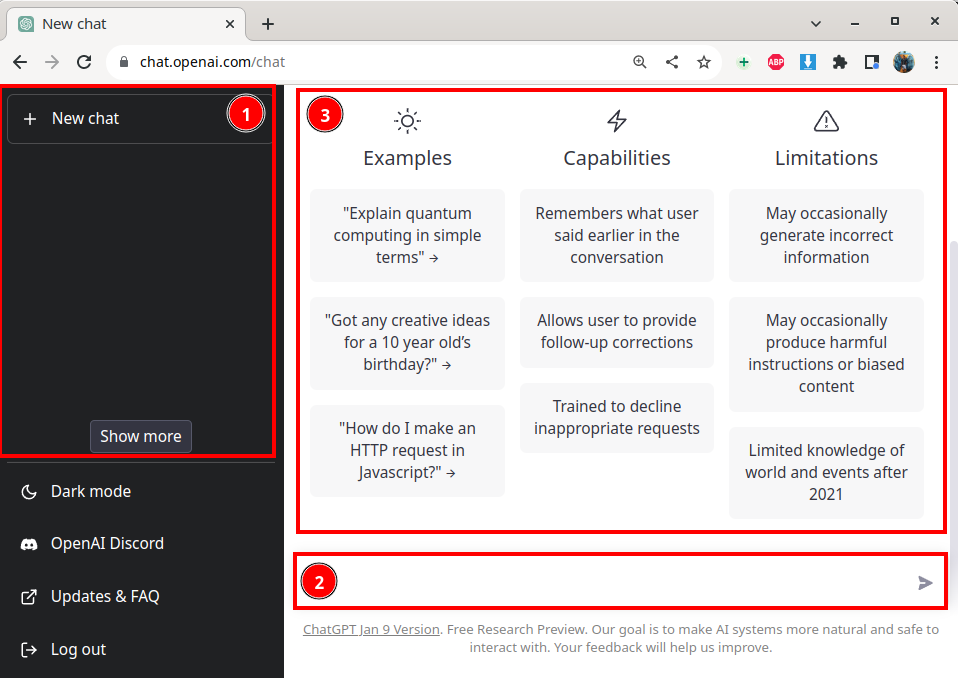Click the log out arrow icon
This screenshot has height=678, width=958.
pyautogui.click(x=29, y=649)
